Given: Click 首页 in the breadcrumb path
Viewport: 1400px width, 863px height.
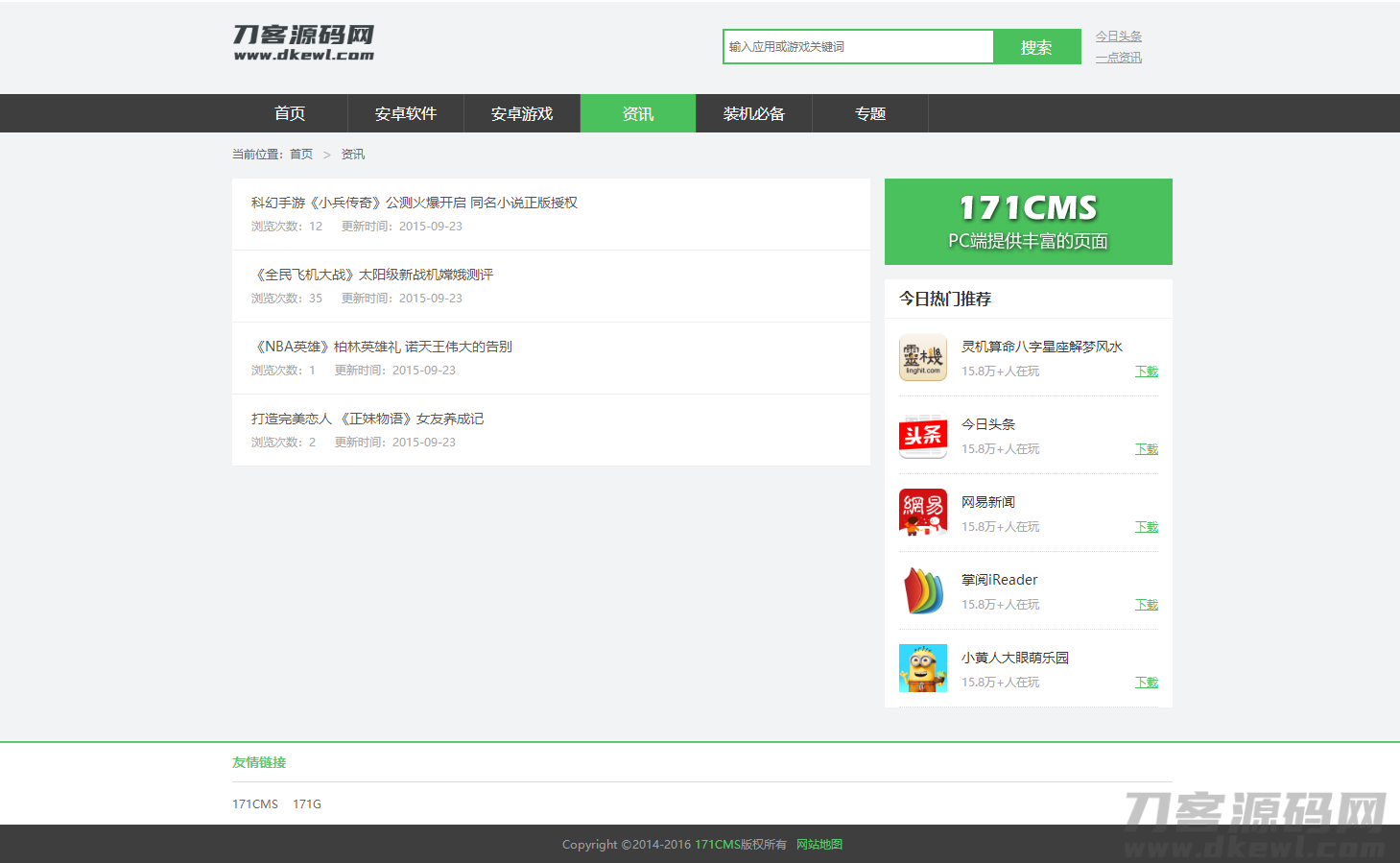Looking at the screenshot, I should tap(301, 155).
